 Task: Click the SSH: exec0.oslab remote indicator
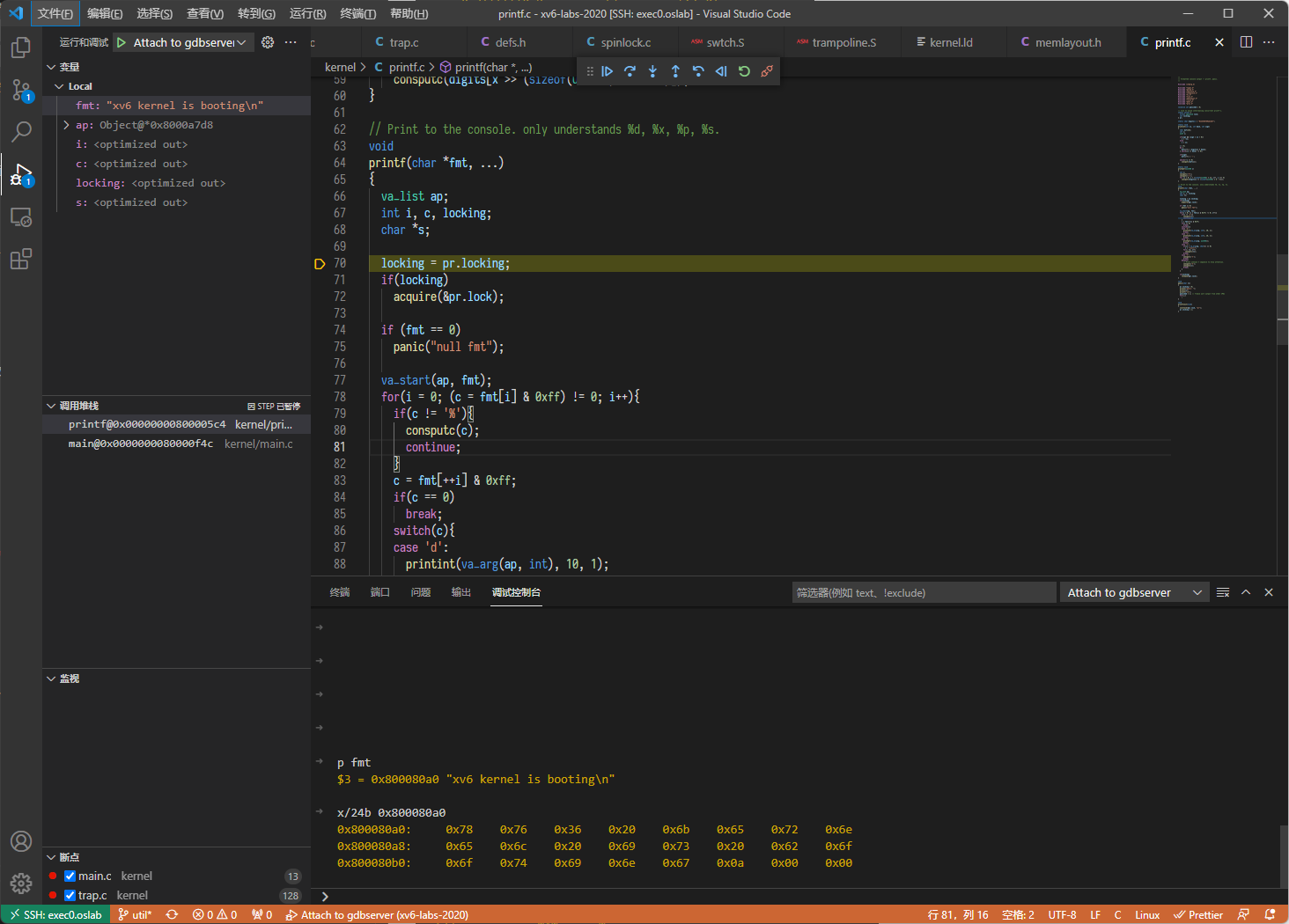pyautogui.click(x=55, y=914)
